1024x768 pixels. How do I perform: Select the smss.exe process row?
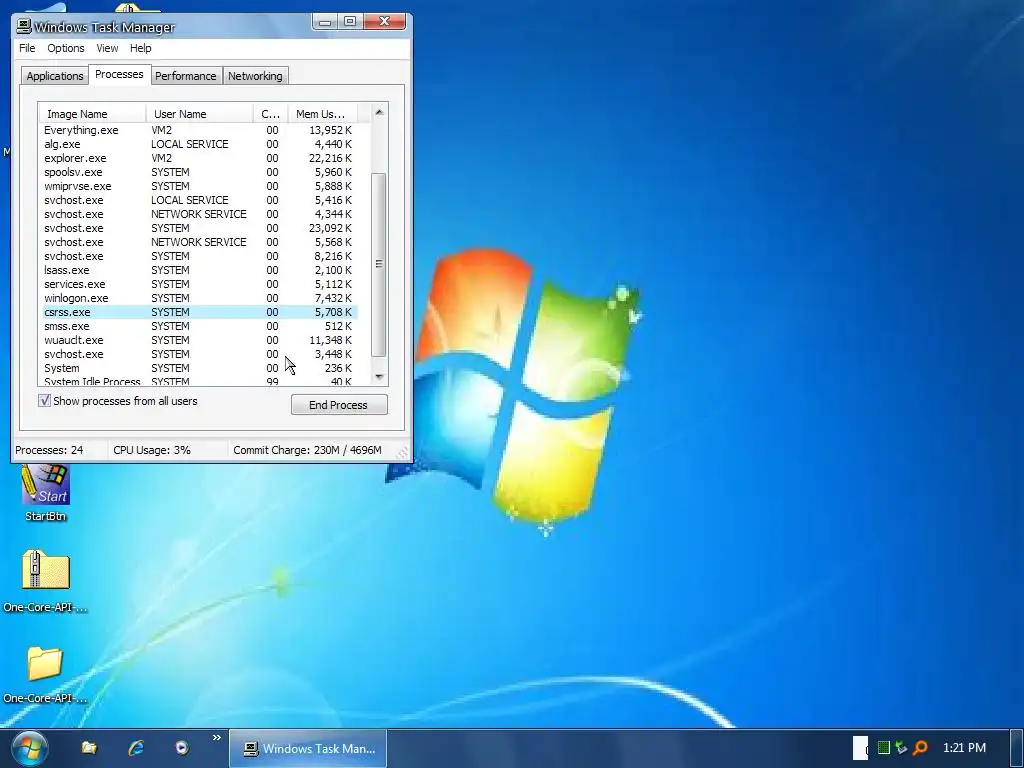click(x=200, y=327)
